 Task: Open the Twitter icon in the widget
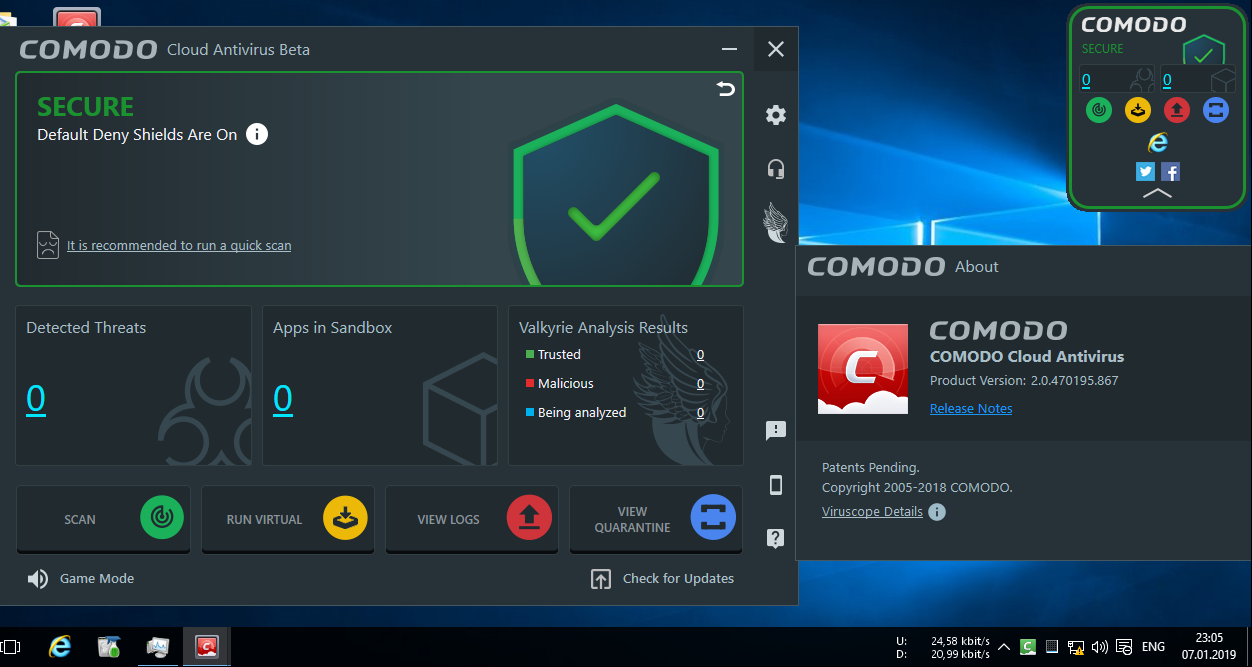[1145, 172]
